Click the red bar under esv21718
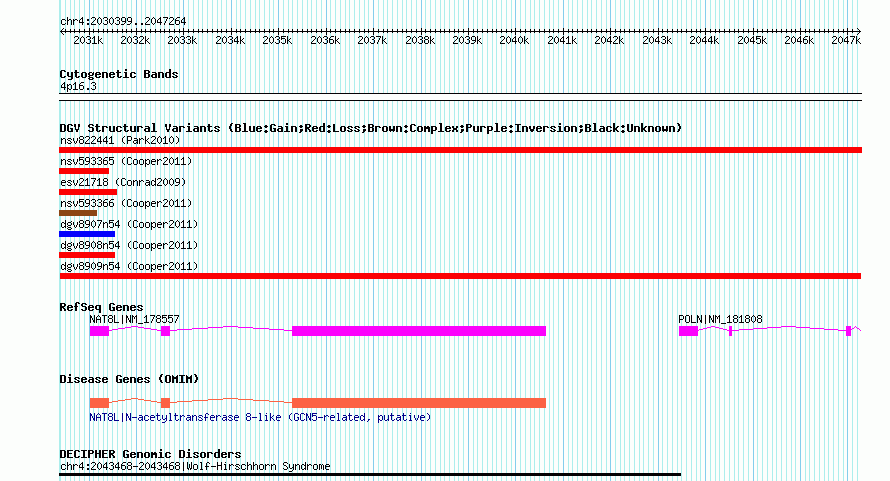This screenshot has height=481, width=890. click(88, 192)
